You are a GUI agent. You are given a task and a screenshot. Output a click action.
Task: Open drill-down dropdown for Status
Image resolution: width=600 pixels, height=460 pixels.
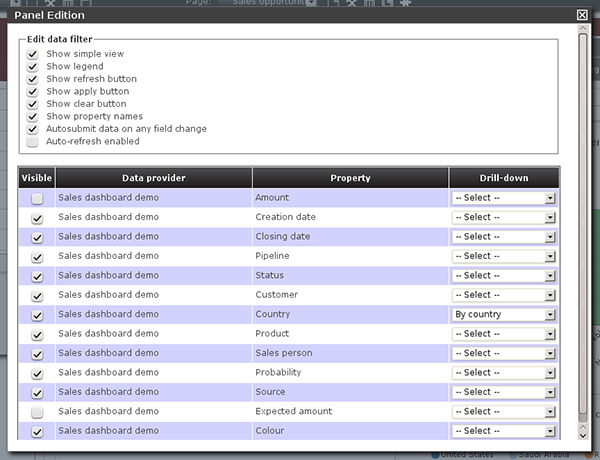[503, 276]
